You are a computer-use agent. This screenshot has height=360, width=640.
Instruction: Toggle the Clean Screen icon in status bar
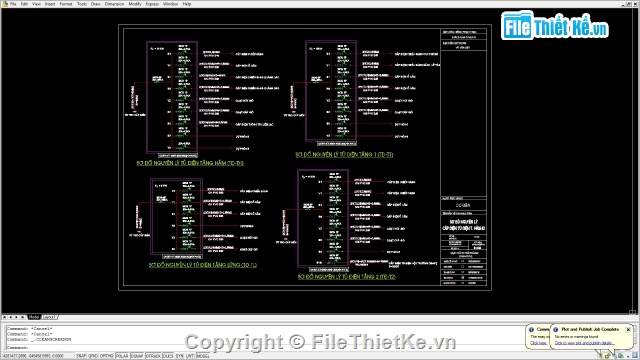635,356
